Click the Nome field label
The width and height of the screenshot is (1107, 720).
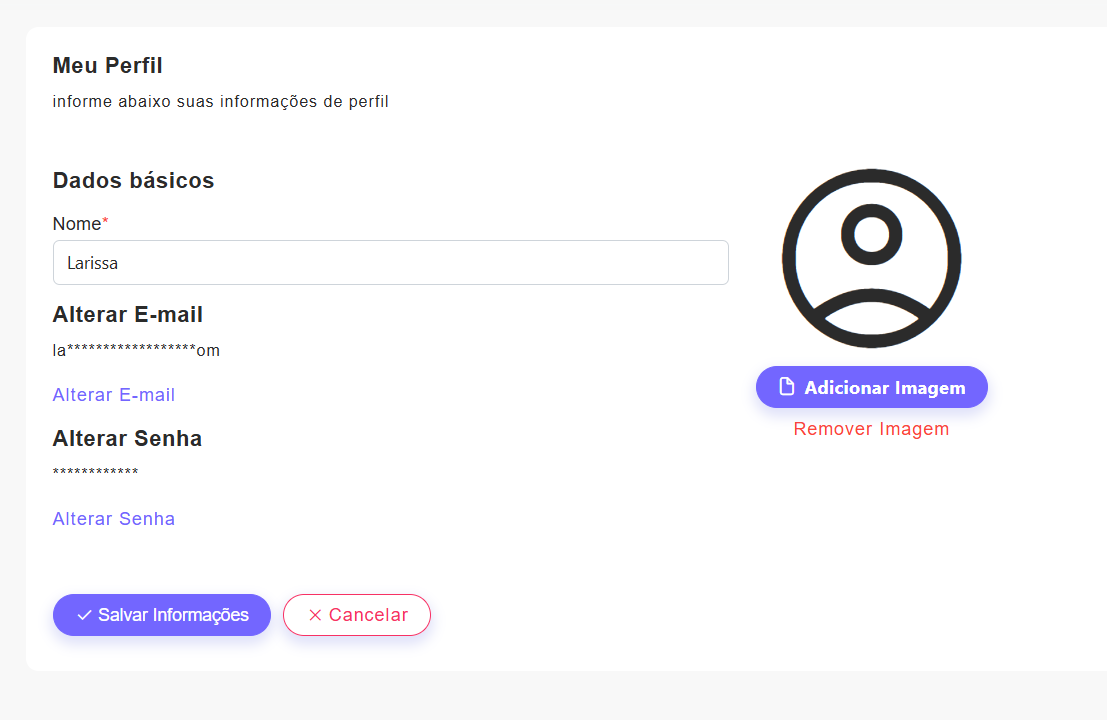click(77, 224)
